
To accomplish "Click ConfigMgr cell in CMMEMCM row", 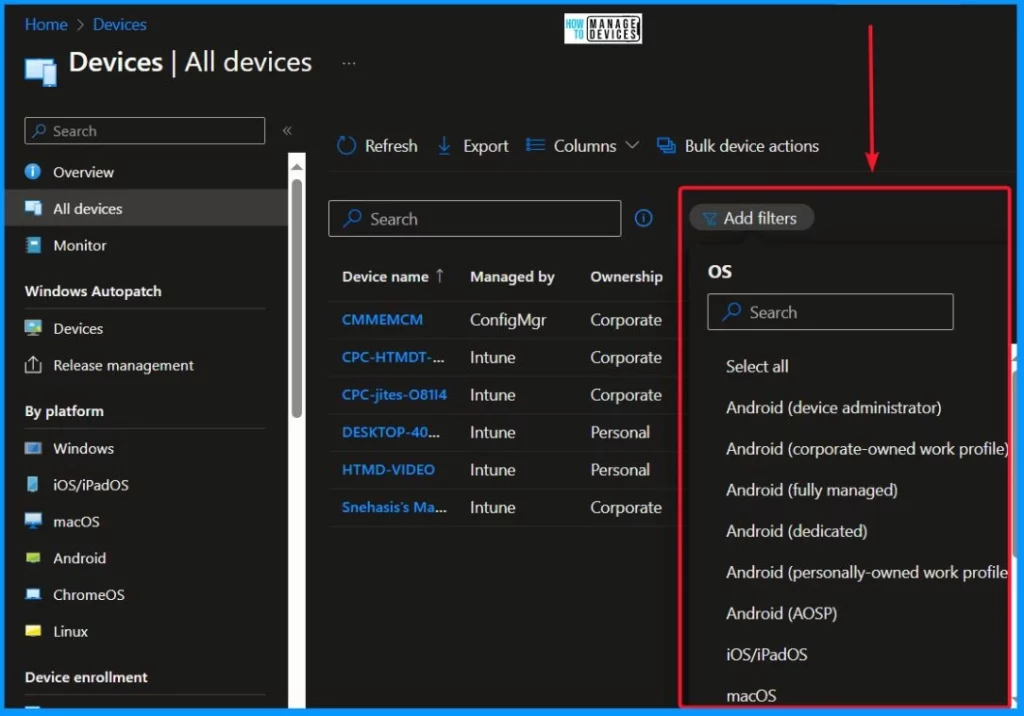I will pyautogui.click(x=508, y=320).
